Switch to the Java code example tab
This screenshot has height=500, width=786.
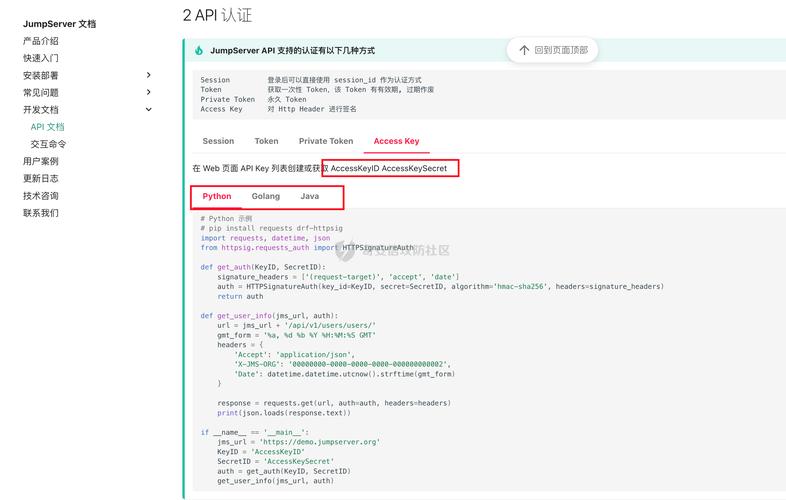click(x=310, y=196)
